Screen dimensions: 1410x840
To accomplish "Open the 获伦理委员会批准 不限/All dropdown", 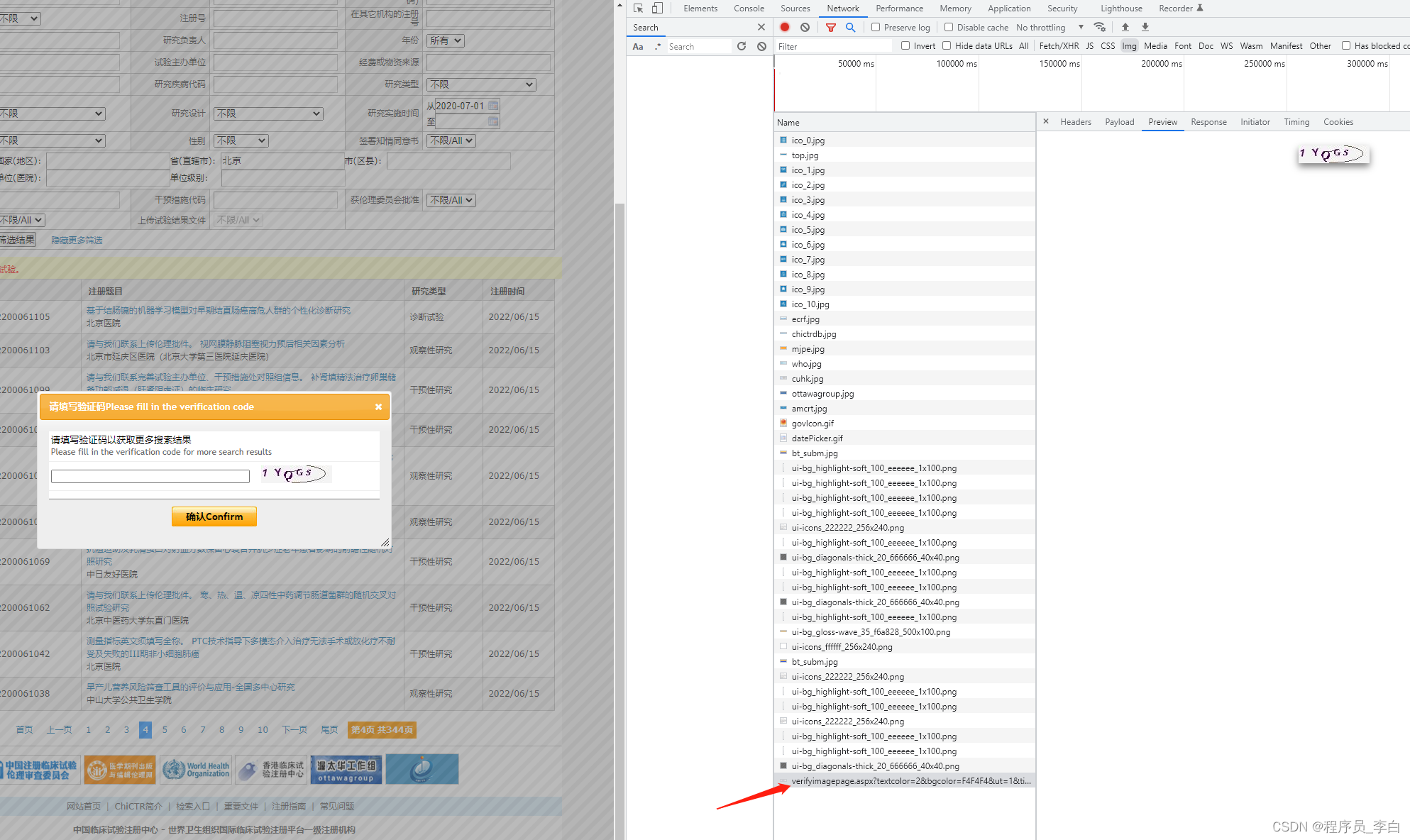I will point(451,200).
